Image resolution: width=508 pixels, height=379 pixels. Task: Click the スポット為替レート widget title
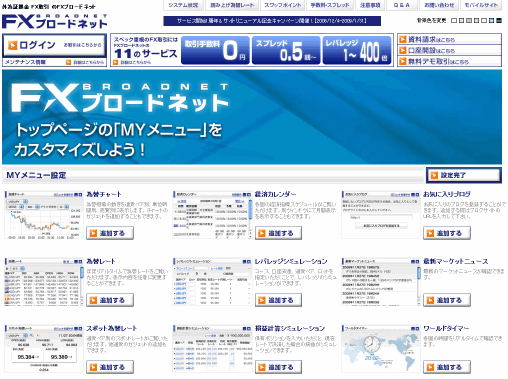coord(112,328)
